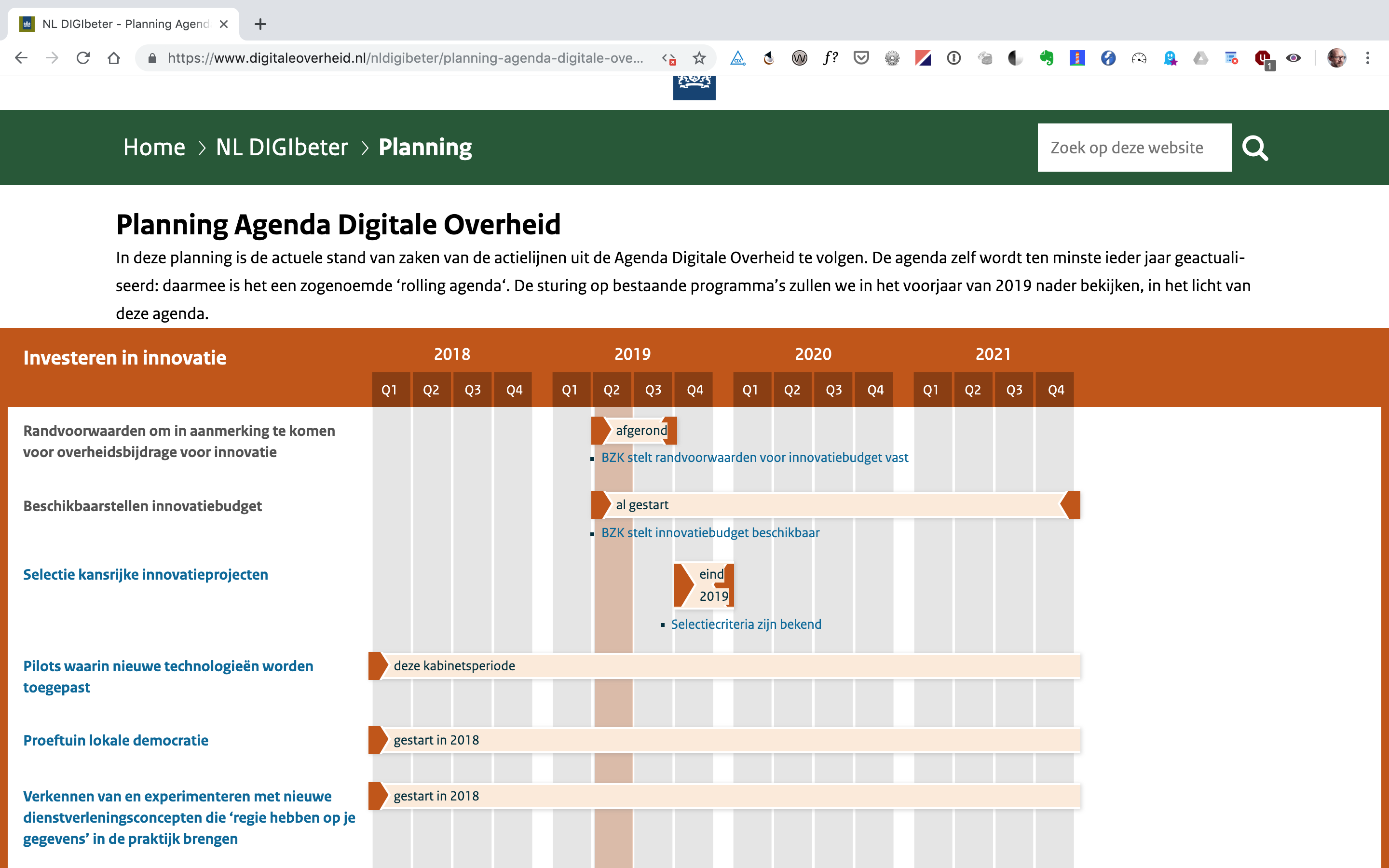Close the NL DIGIbeter tab

point(224,24)
